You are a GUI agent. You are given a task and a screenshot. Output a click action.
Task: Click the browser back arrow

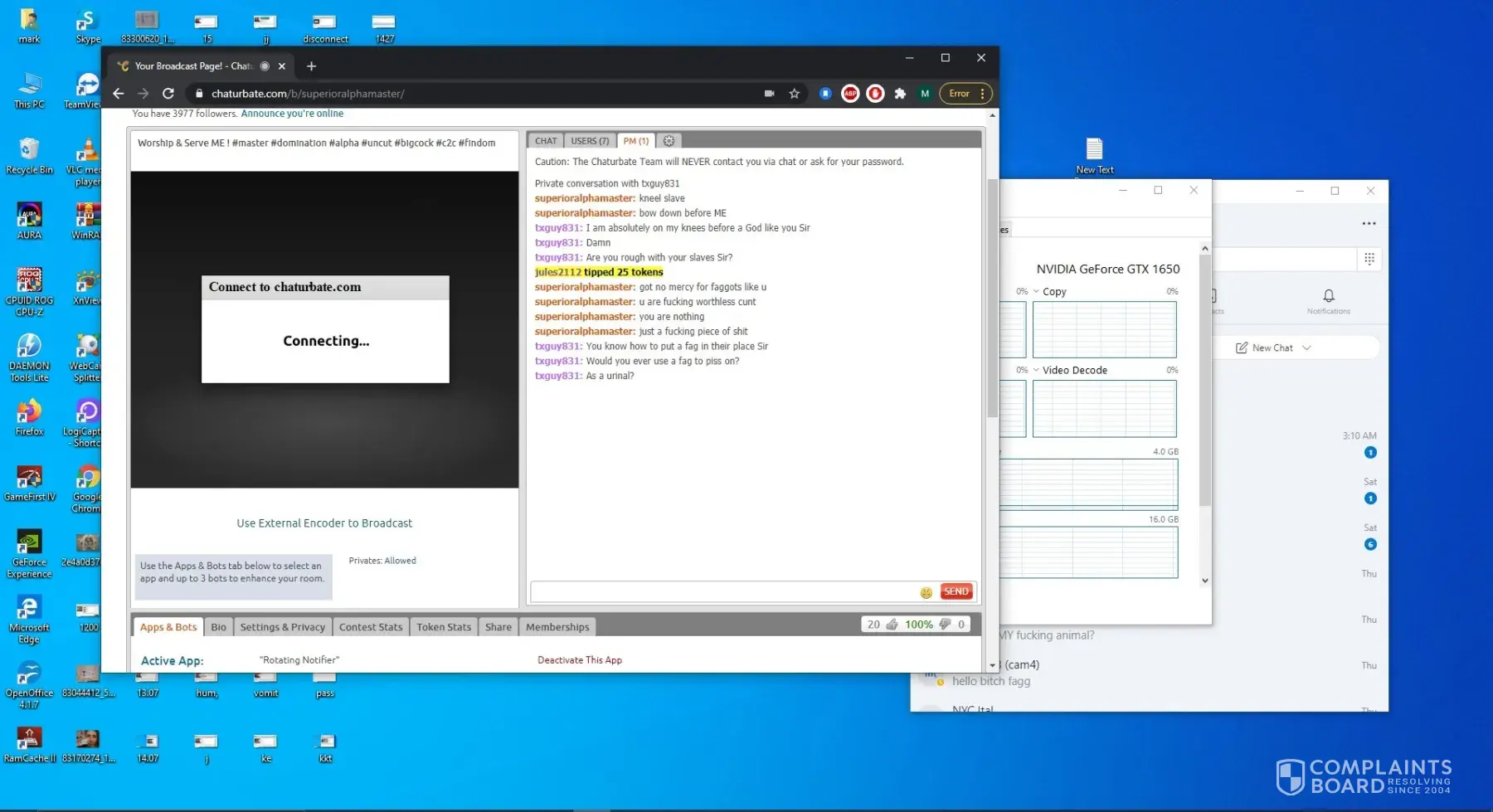tap(118, 94)
